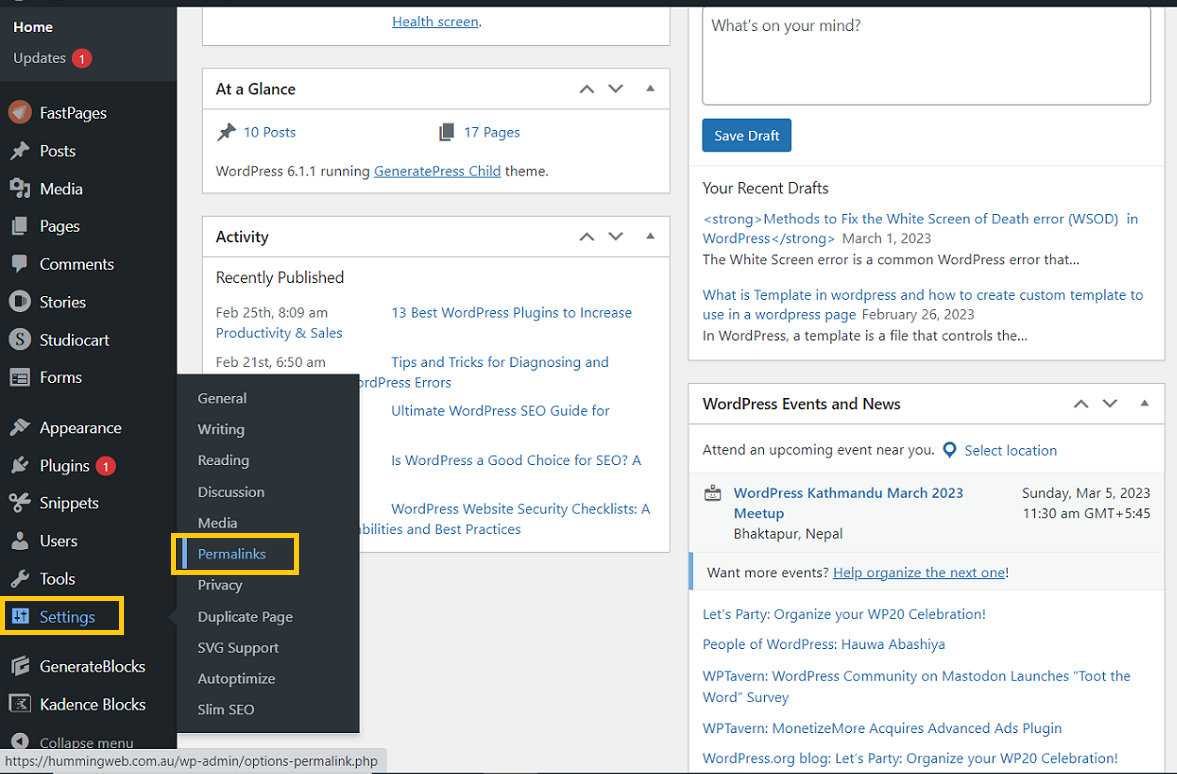
Task: Click the Studiocart sidebar icon
Action: 20,340
